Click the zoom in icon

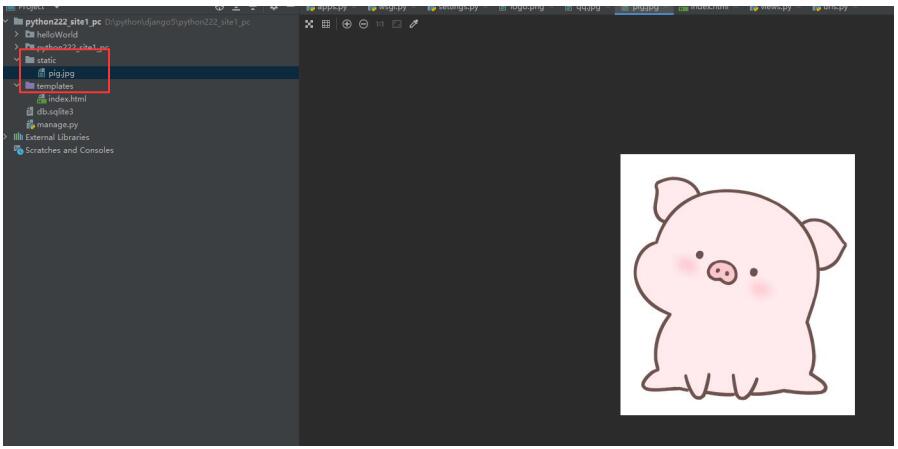346,24
